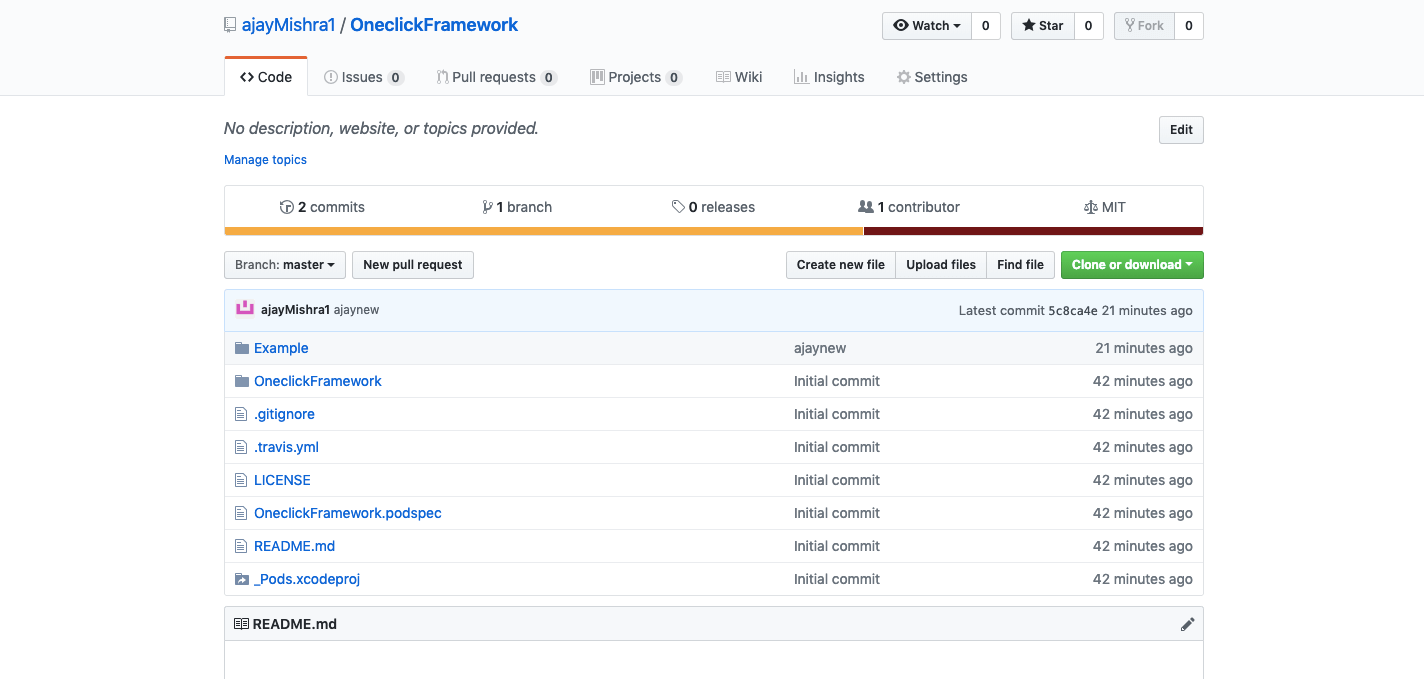Click the Edit description button
Screen dimensions: 1424x679
coord(1181,130)
